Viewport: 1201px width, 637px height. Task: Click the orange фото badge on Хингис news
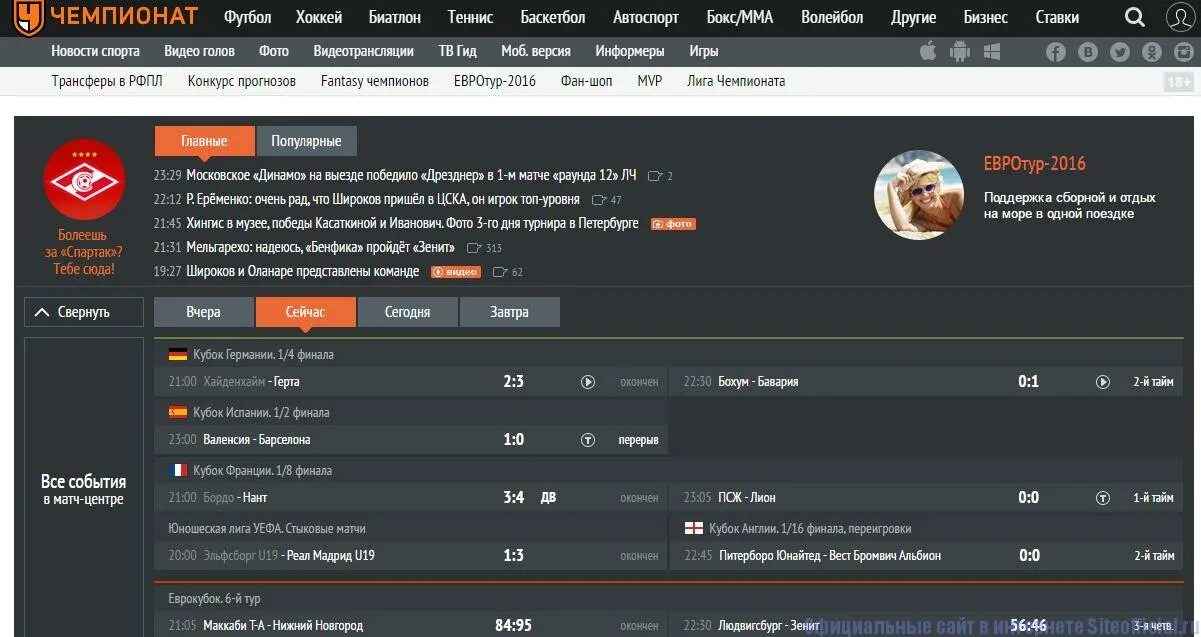click(673, 224)
